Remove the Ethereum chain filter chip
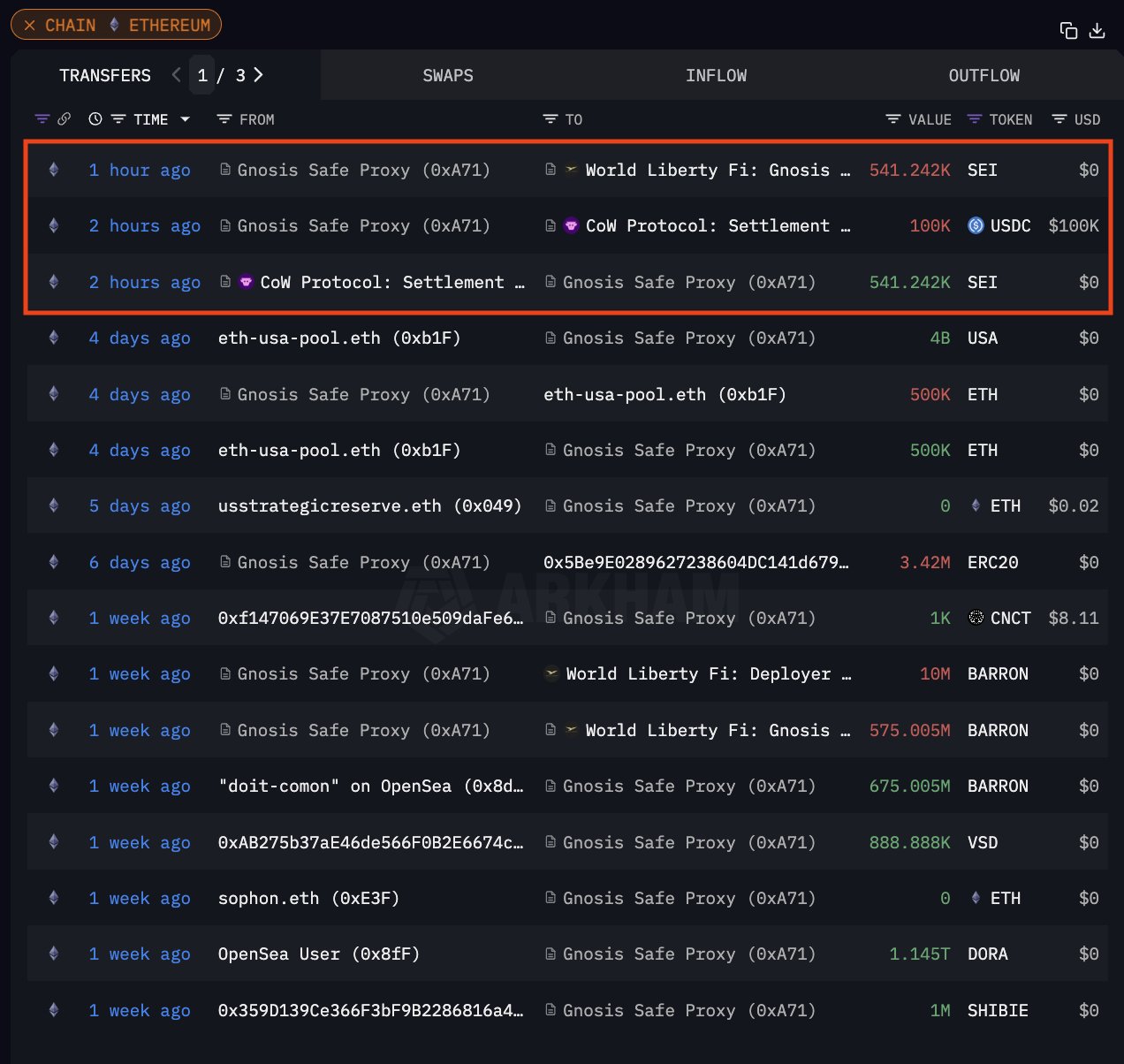1124x1064 pixels. click(30, 26)
